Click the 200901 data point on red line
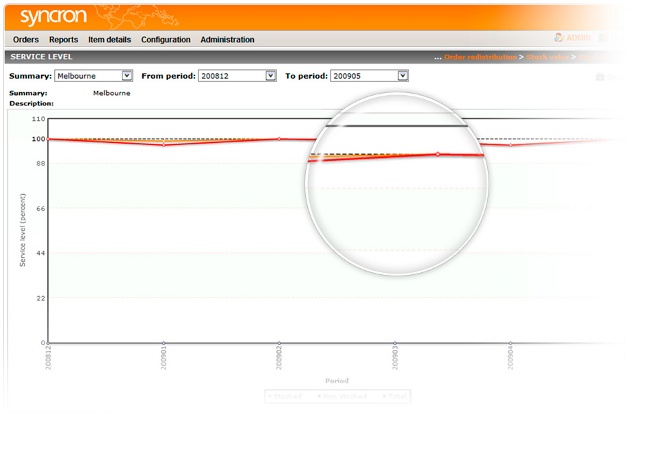Screen dimensions: 650x450 [x=164, y=145]
